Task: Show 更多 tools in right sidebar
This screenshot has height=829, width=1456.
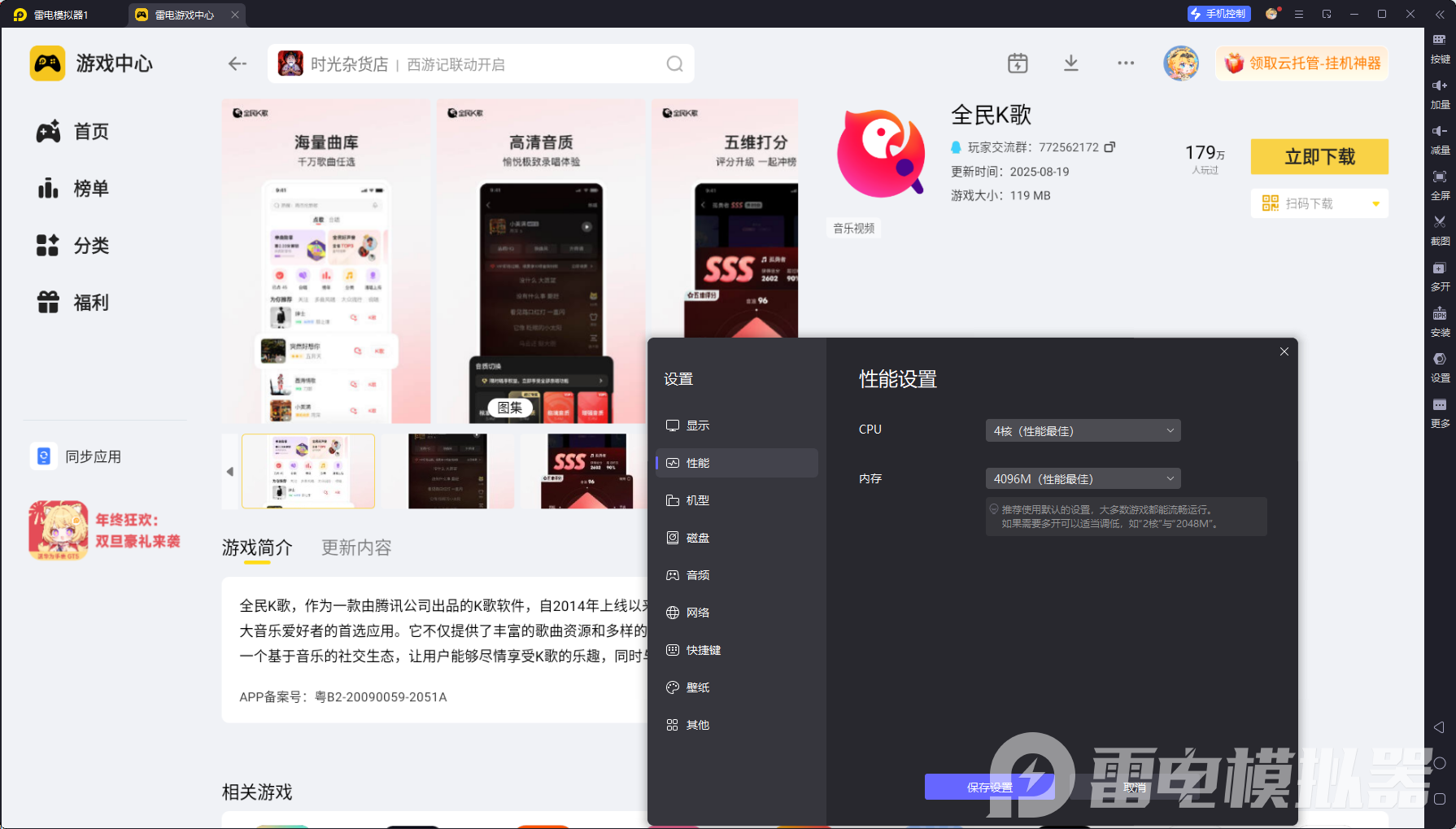Action: [1440, 413]
